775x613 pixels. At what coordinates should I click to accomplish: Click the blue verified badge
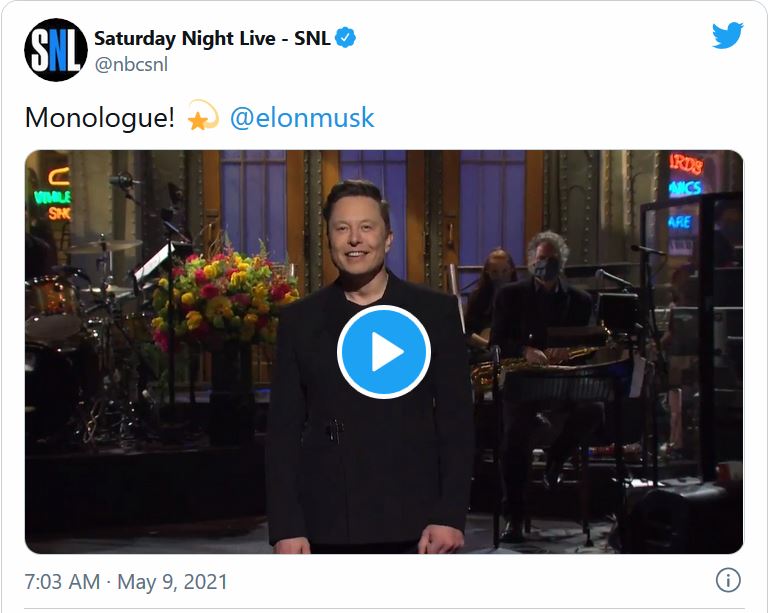pos(347,39)
